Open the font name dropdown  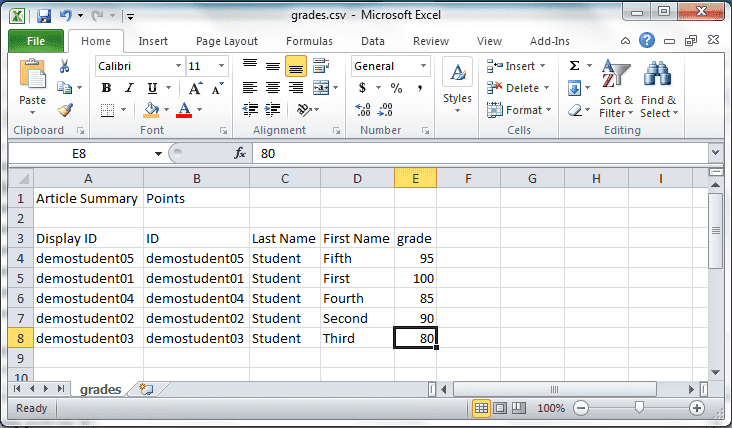178,66
